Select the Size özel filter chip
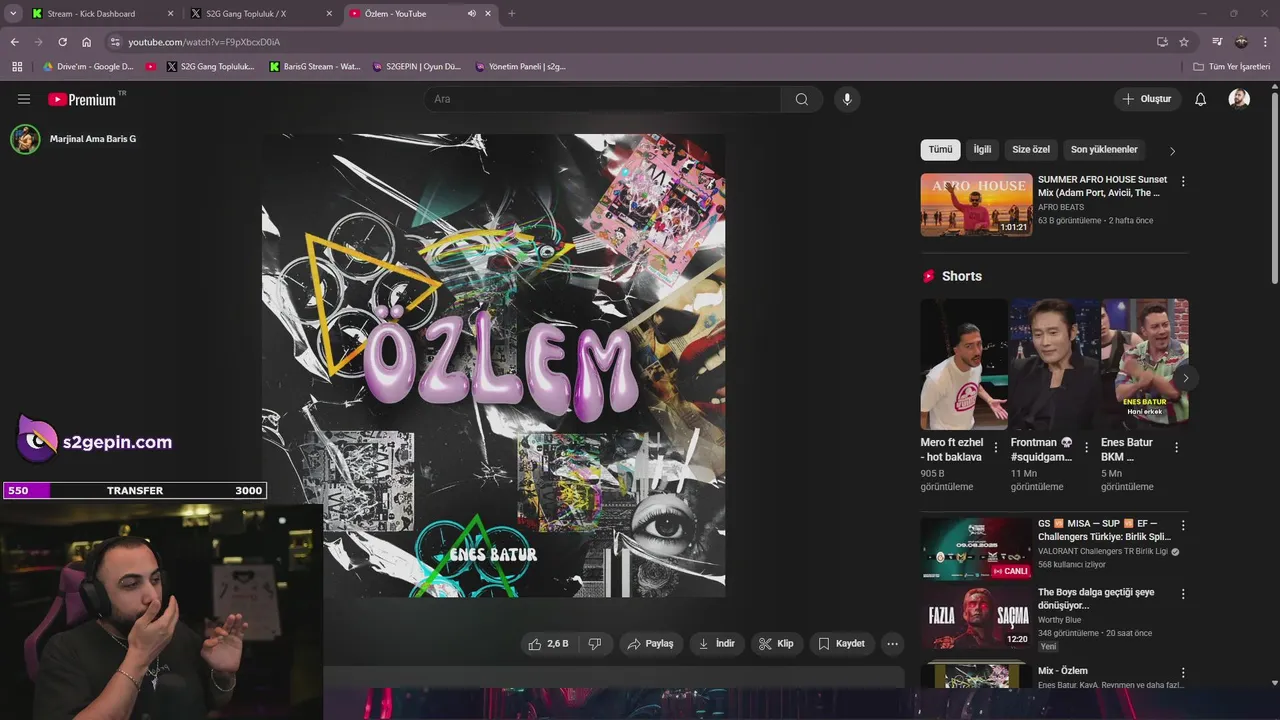 [x=1031, y=150]
